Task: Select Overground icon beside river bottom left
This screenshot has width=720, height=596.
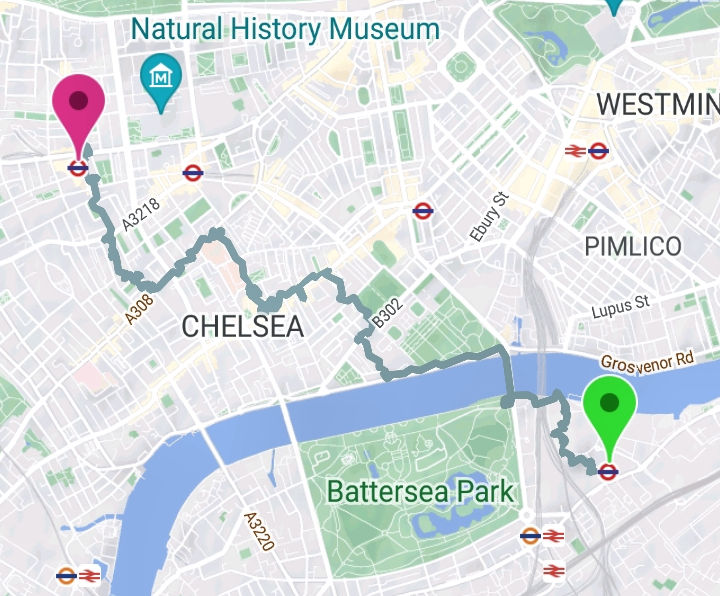Action: coord(66,575)
